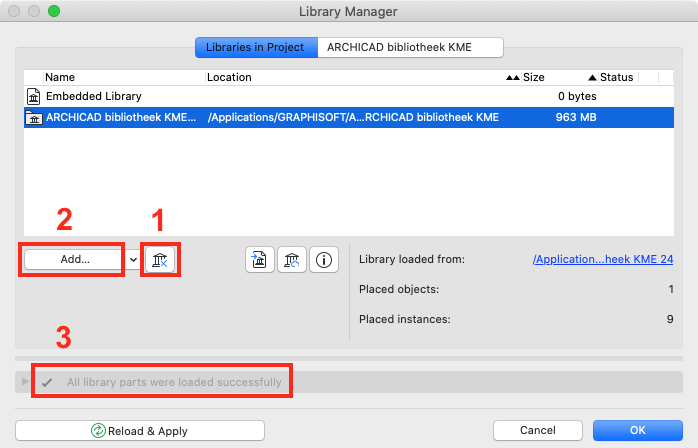Click the Reload & Apply button
The width and height of the screenshot is (698, 448).
click(140, 431)
